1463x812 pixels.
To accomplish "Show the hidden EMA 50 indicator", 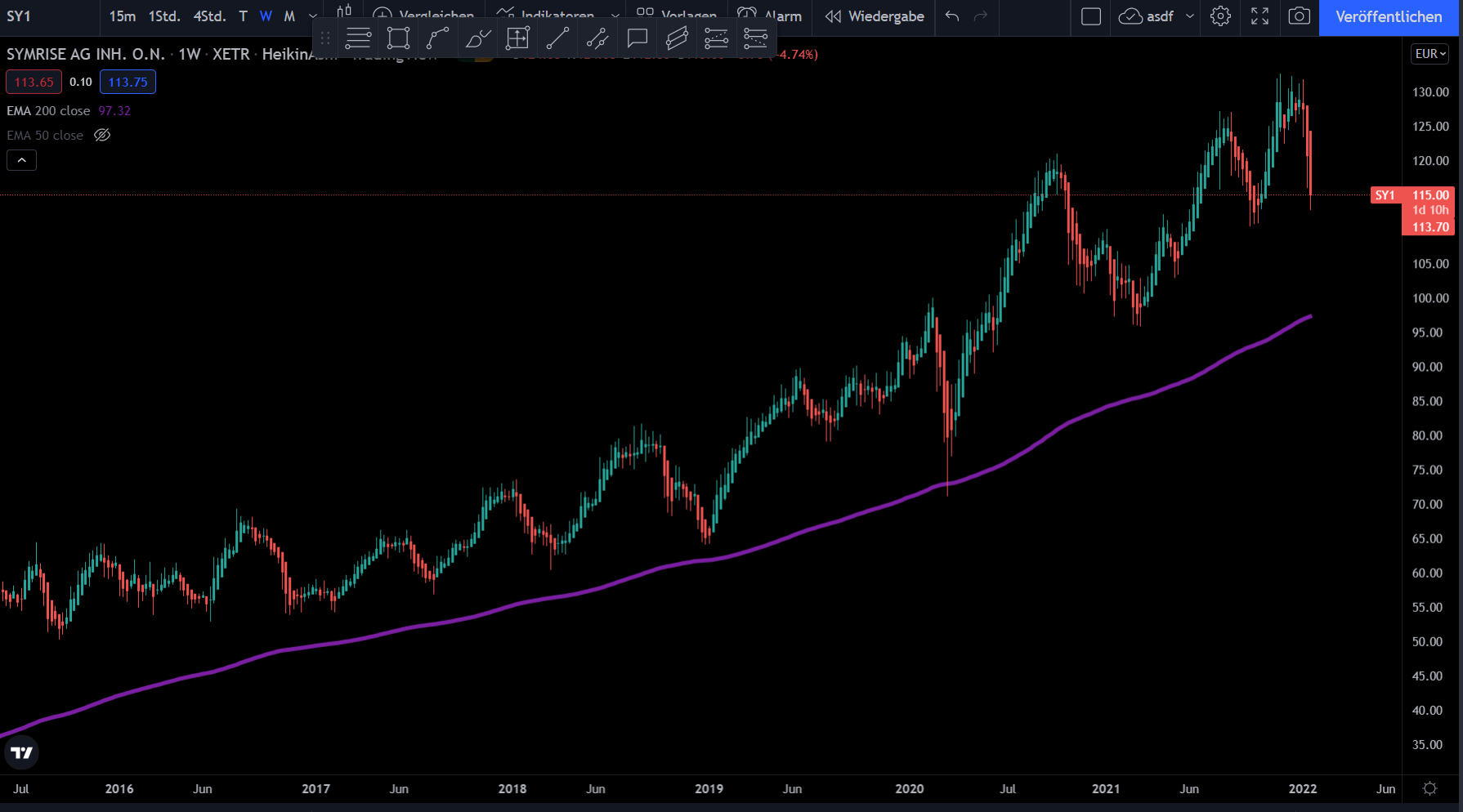I will 102,136.
